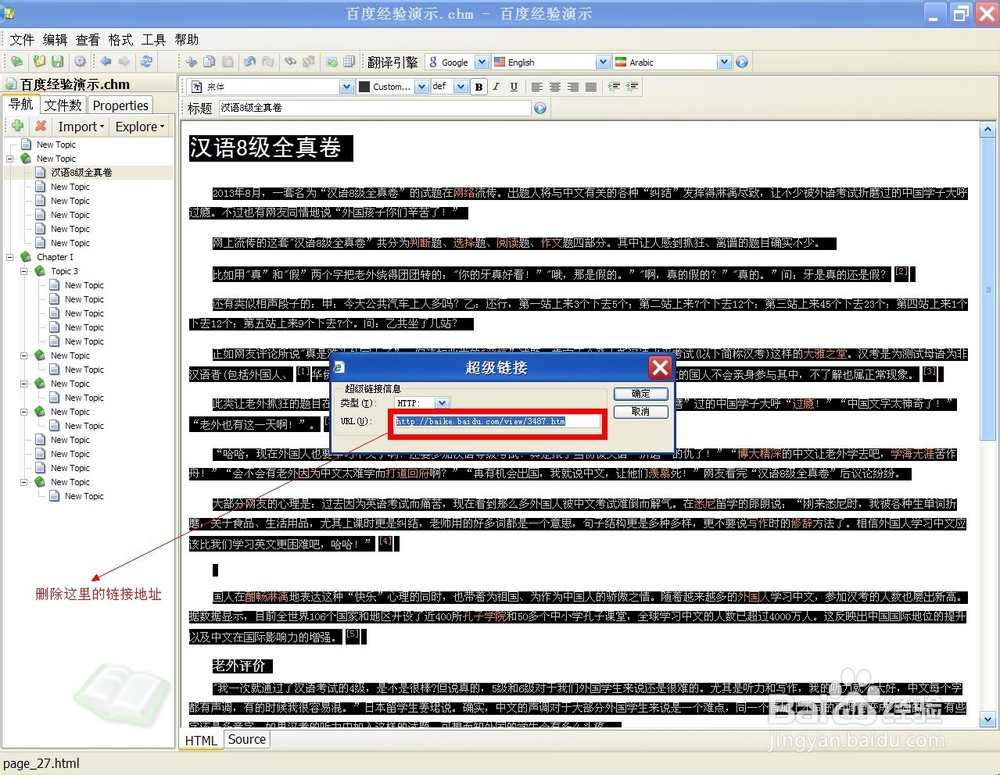
Task: Click the remove link icon
Action: point(309,62)
